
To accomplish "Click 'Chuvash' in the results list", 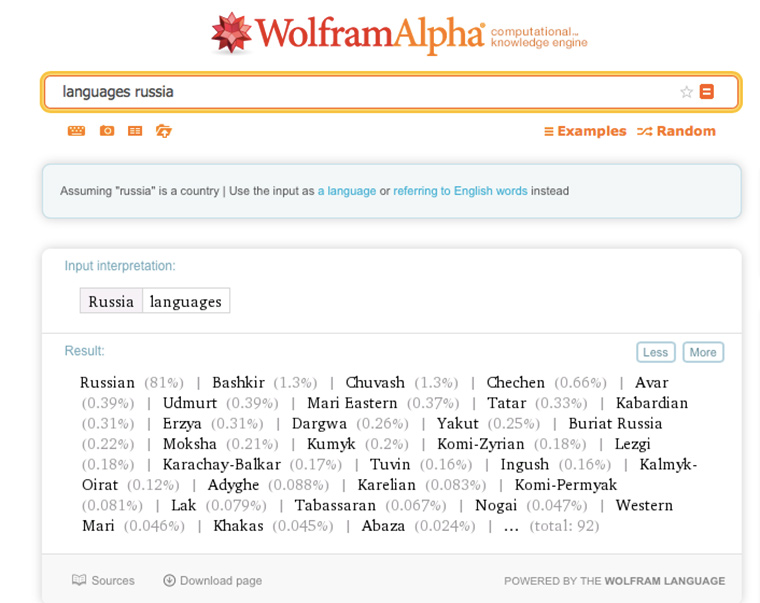I will click(375, 382).
